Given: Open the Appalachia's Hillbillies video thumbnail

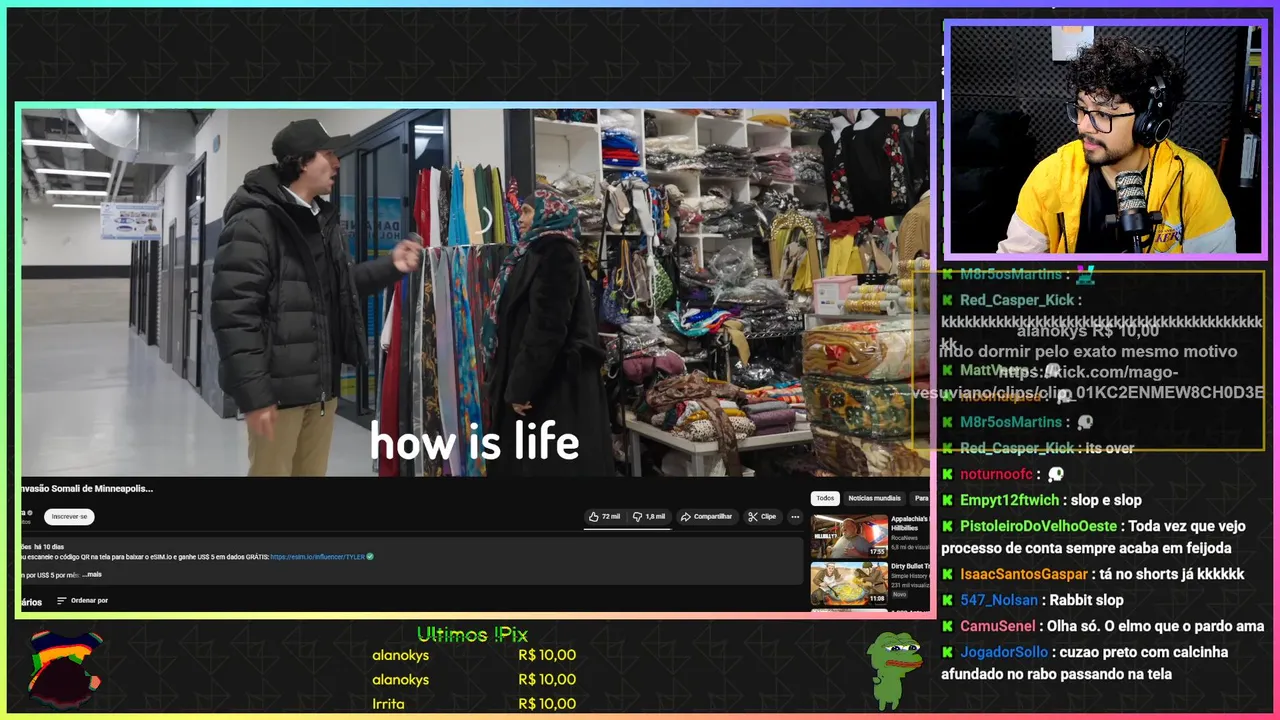Looking at the screenshot, I should click(849, 535).
